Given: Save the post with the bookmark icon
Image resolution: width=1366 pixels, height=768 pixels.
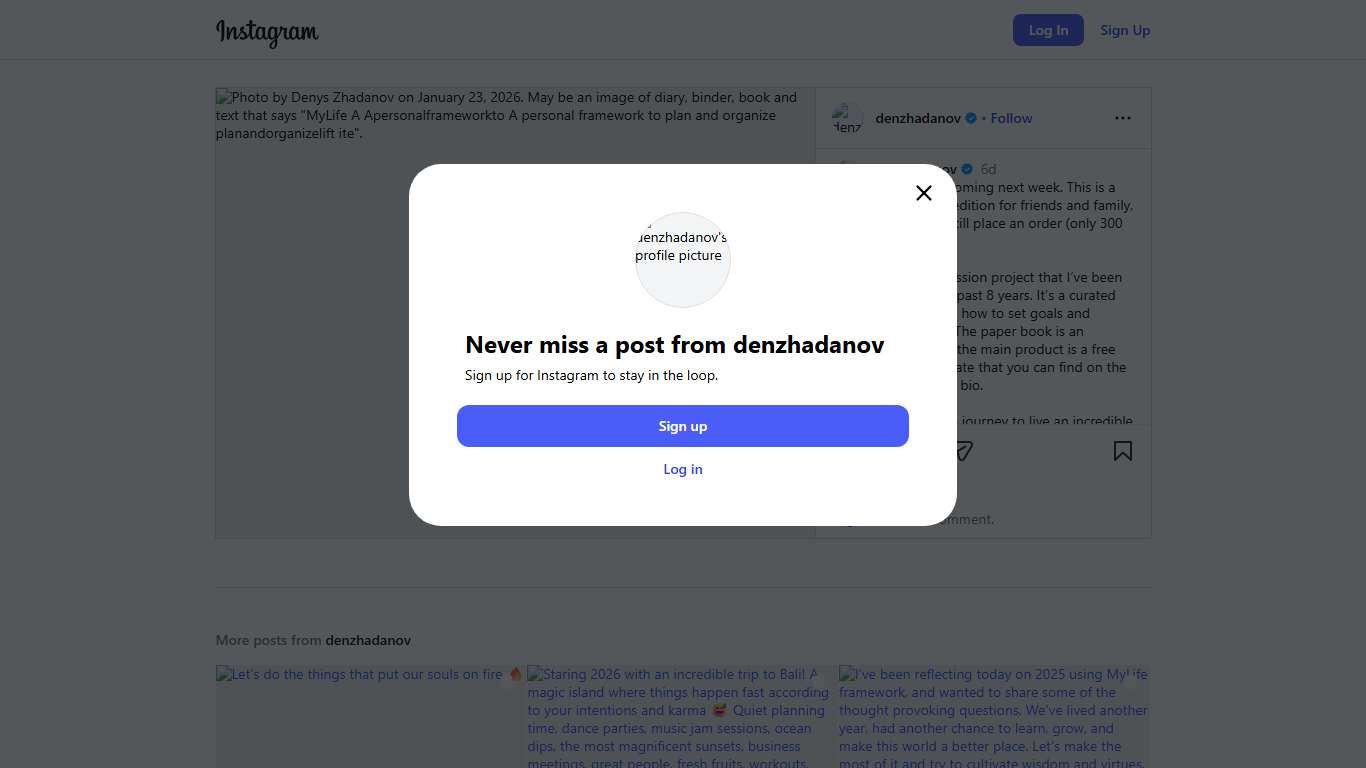Looking at the screenshot, I should [1123, 451].
